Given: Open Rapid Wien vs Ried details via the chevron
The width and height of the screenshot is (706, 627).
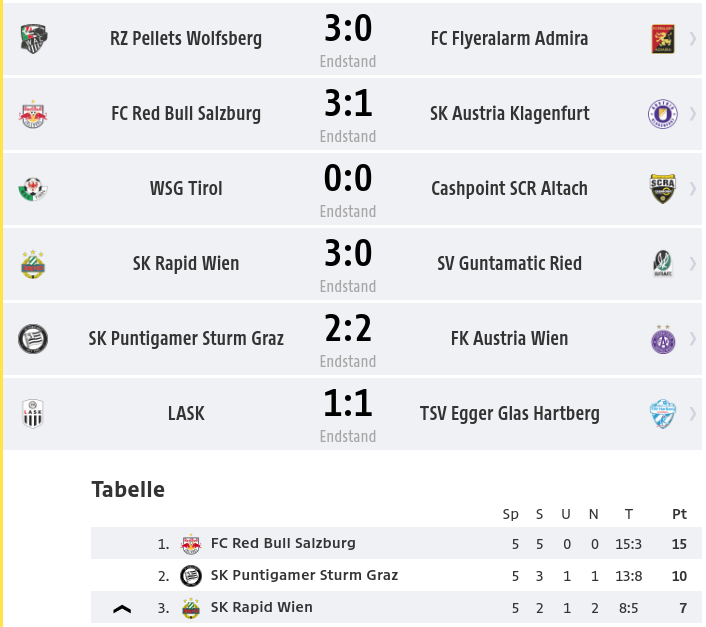Looking at the screenshot, I should pos(693,264).
